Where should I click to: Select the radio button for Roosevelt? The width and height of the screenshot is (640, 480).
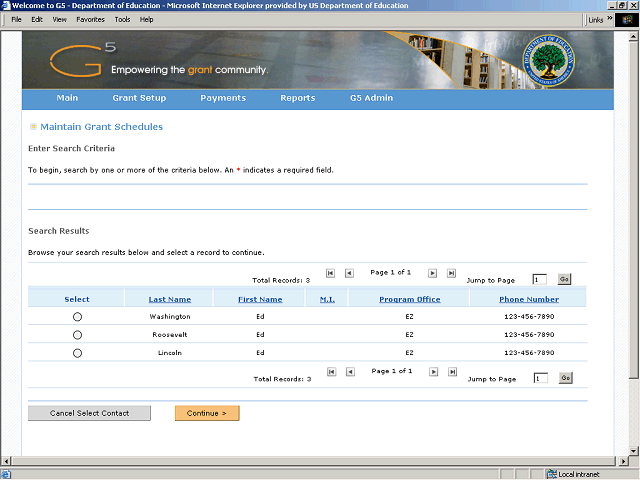pos(77,335)
